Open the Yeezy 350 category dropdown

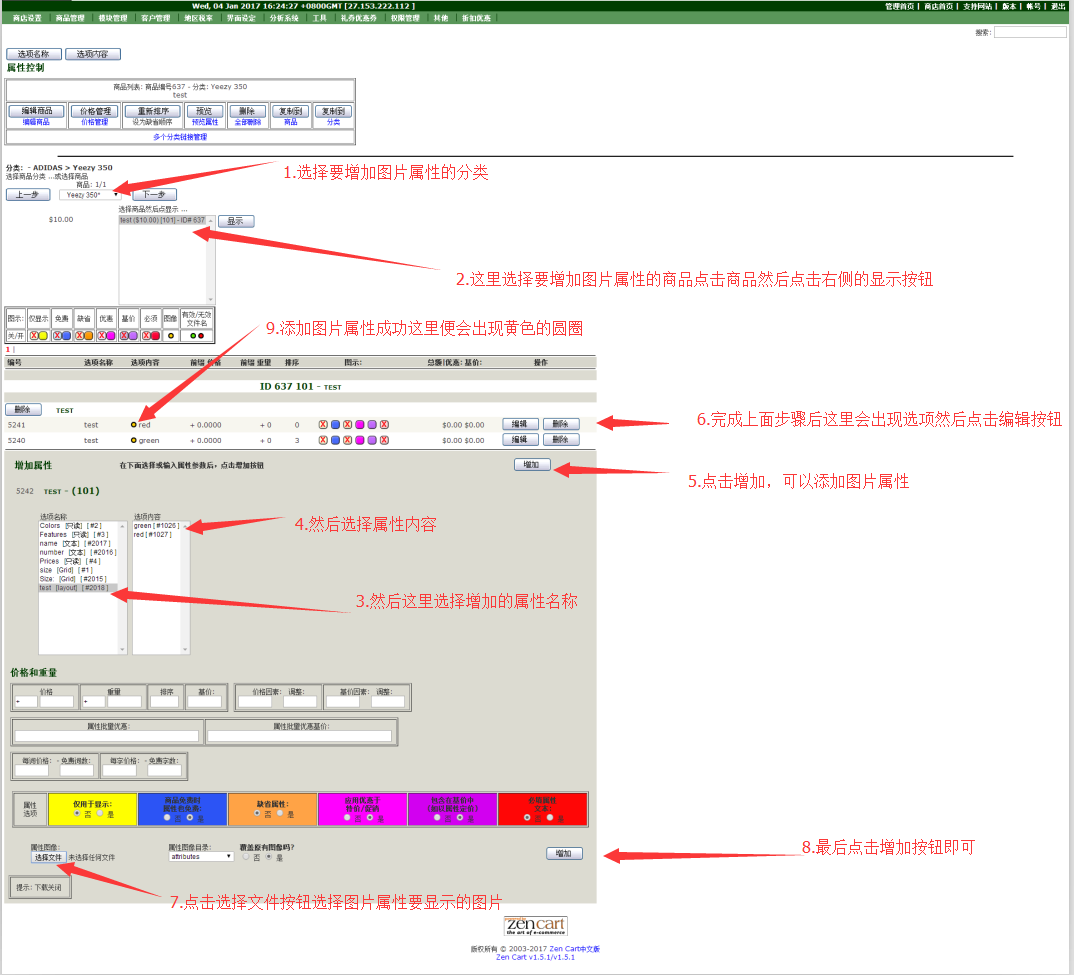89,195
